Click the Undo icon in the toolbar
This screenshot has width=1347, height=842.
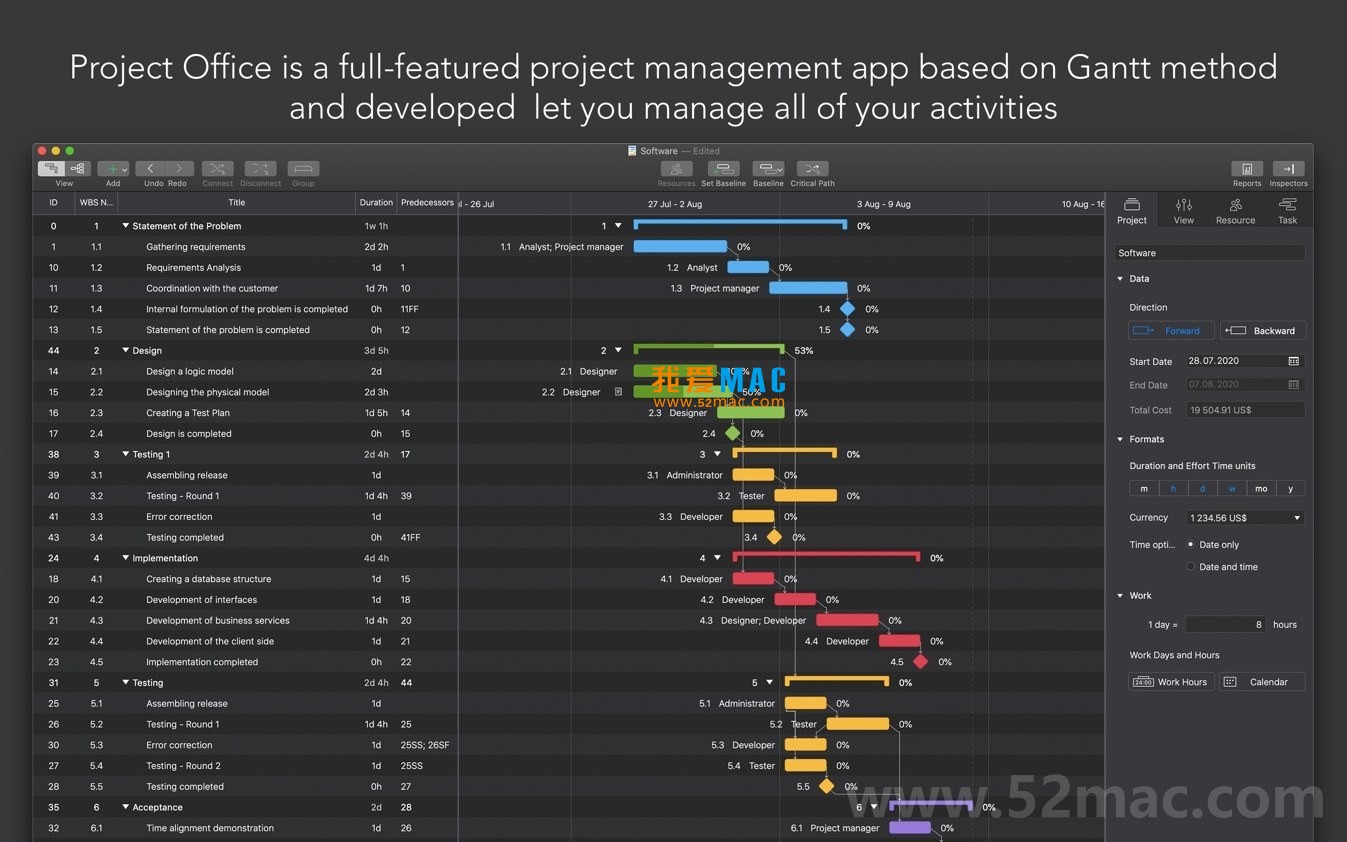pyautogui.click(x=152, y=170)
